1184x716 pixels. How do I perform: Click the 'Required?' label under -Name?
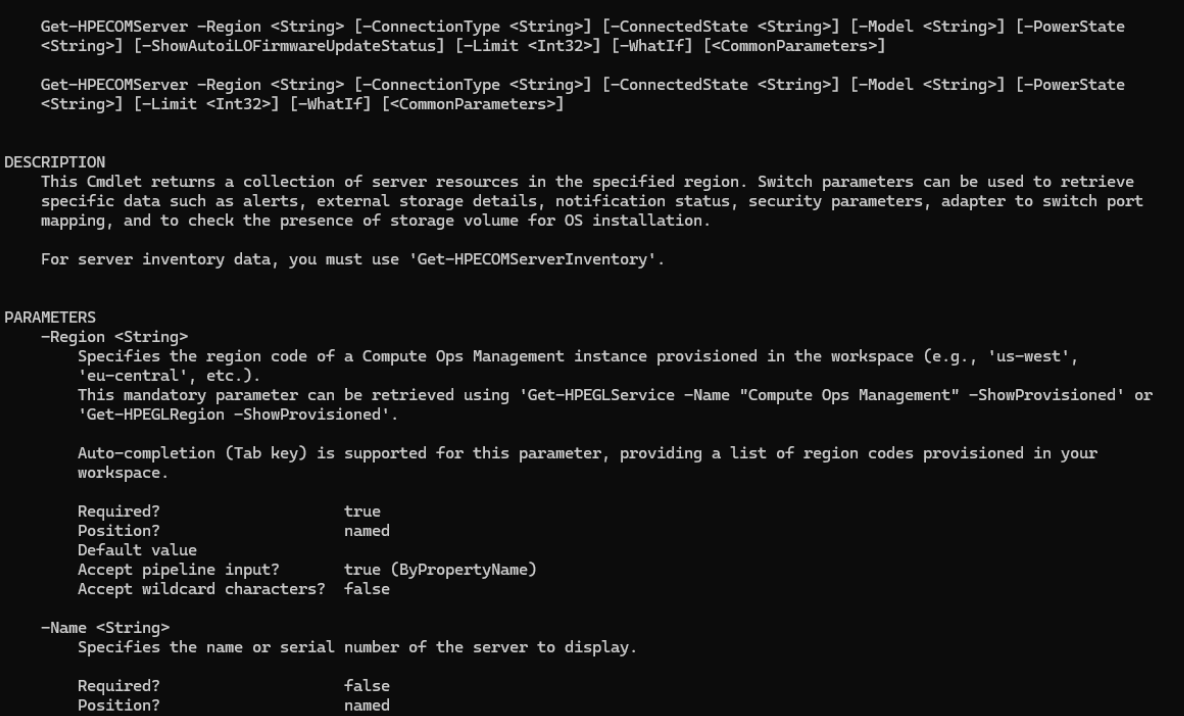pos(118,686)
